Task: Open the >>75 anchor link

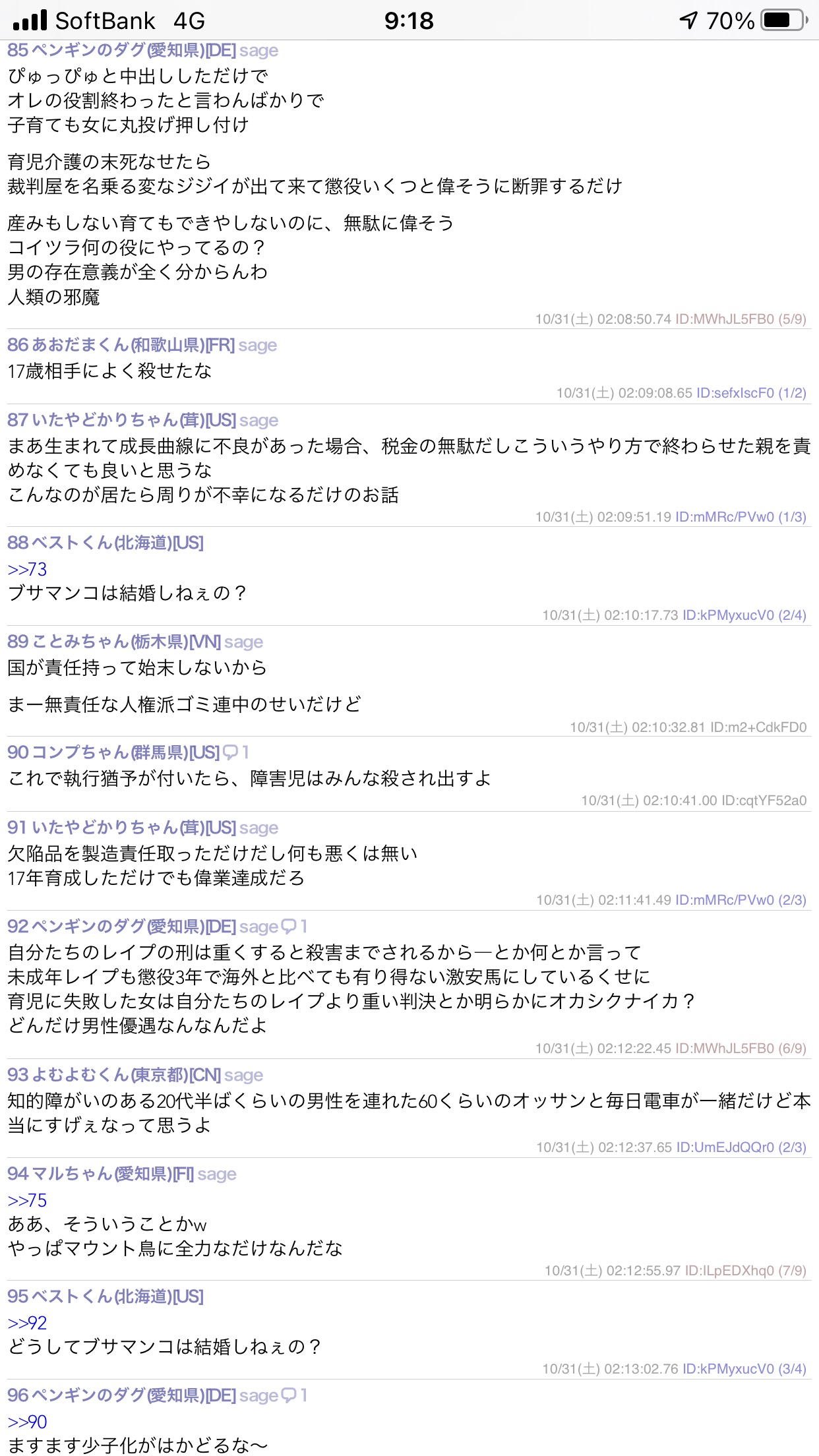Action: coord(27,1200)
